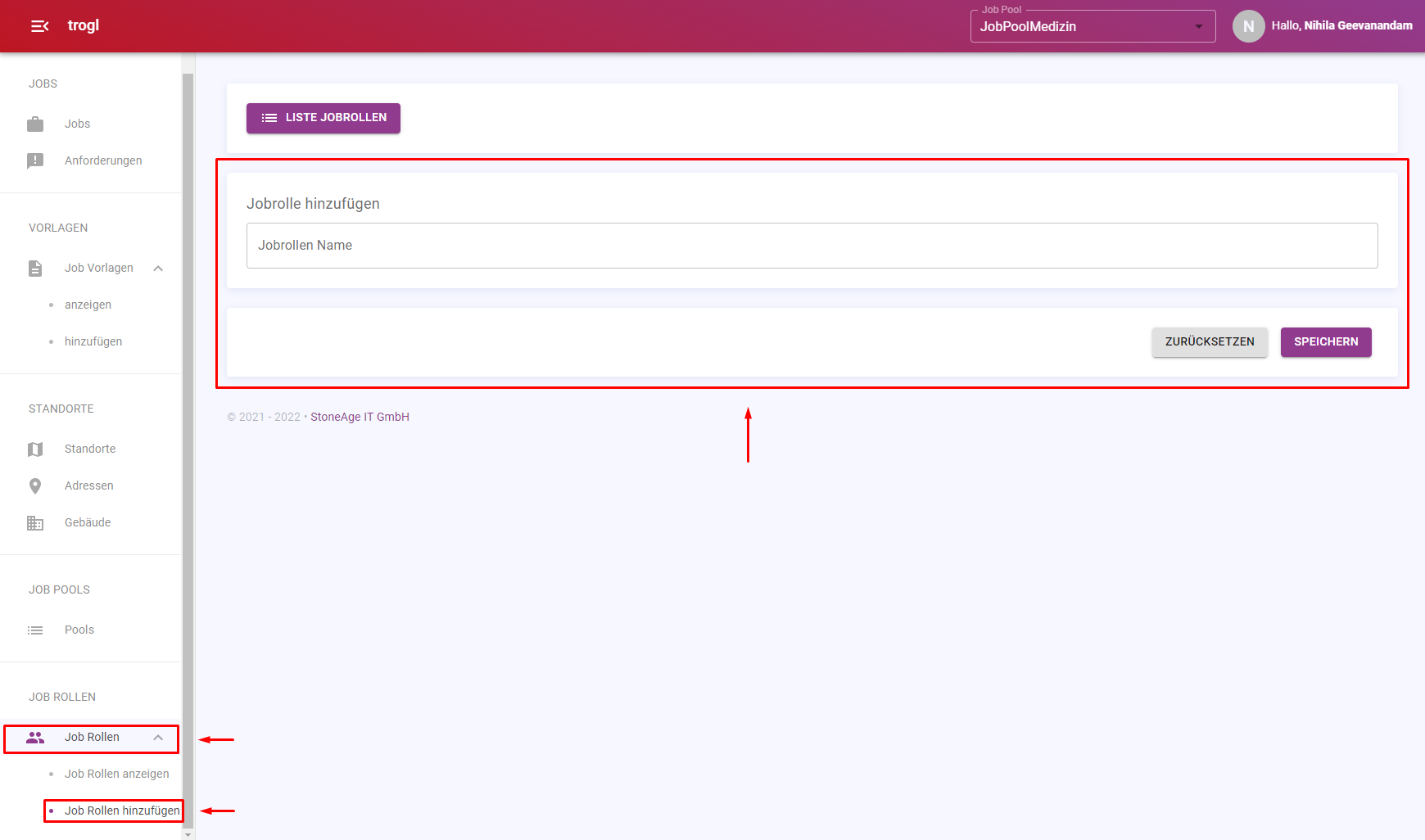The image size is (1425, 840).
Task: Click the trogl logo text
Action: pyautogui.click(x=84, y=25)
